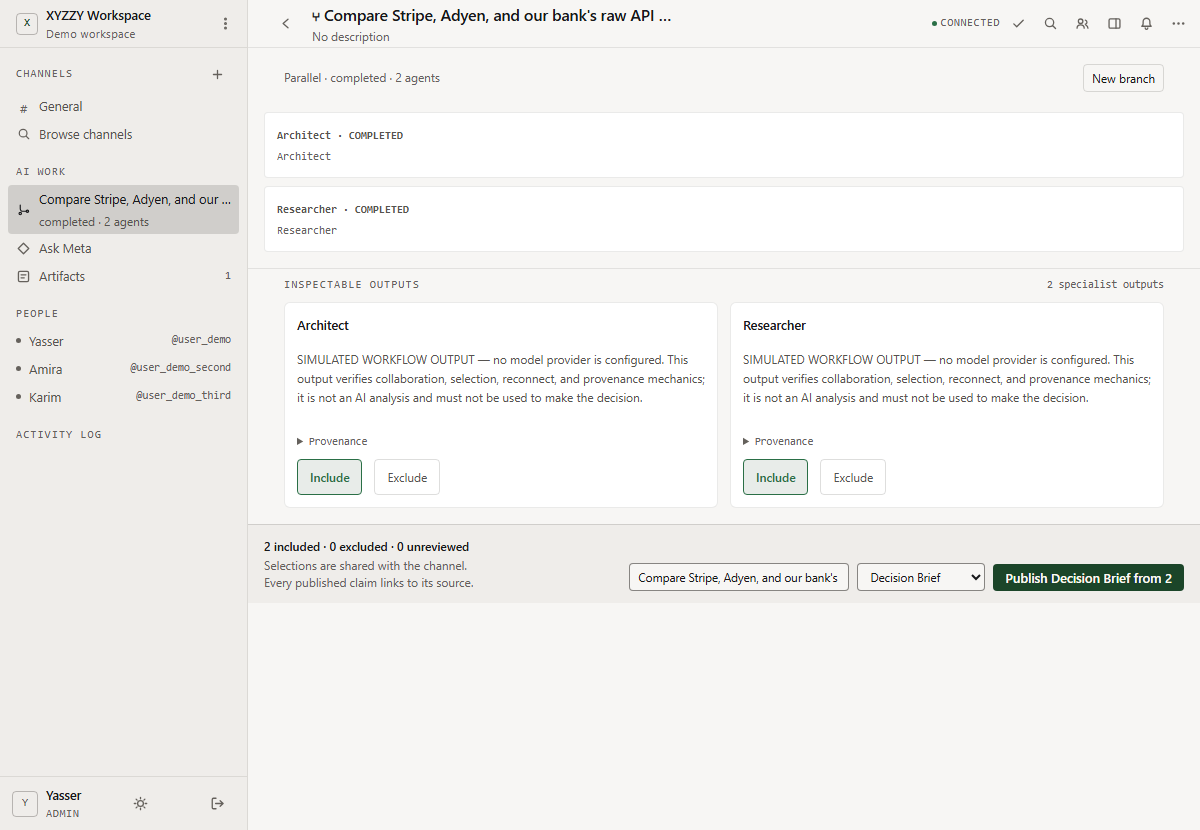
Task: Open the workspace options kebab menu
Action: point(225,24)
